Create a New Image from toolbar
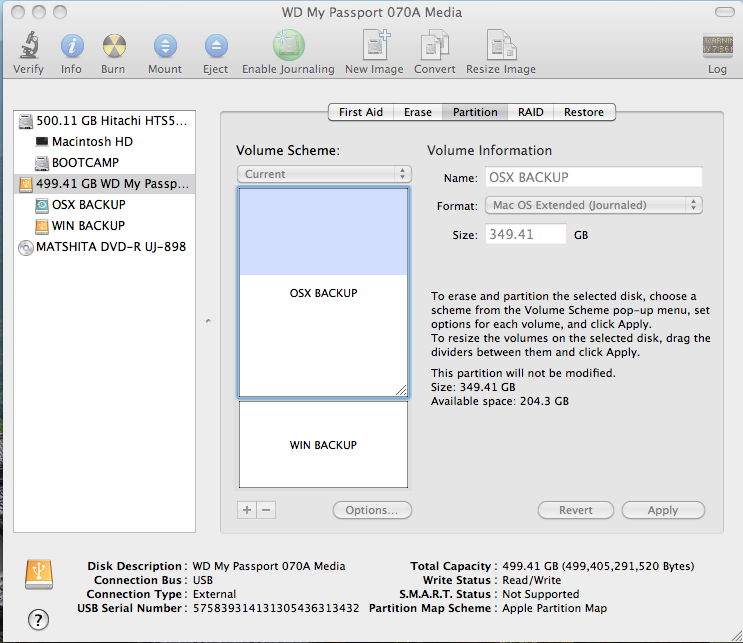743x643 pixels. coord(376,45)
